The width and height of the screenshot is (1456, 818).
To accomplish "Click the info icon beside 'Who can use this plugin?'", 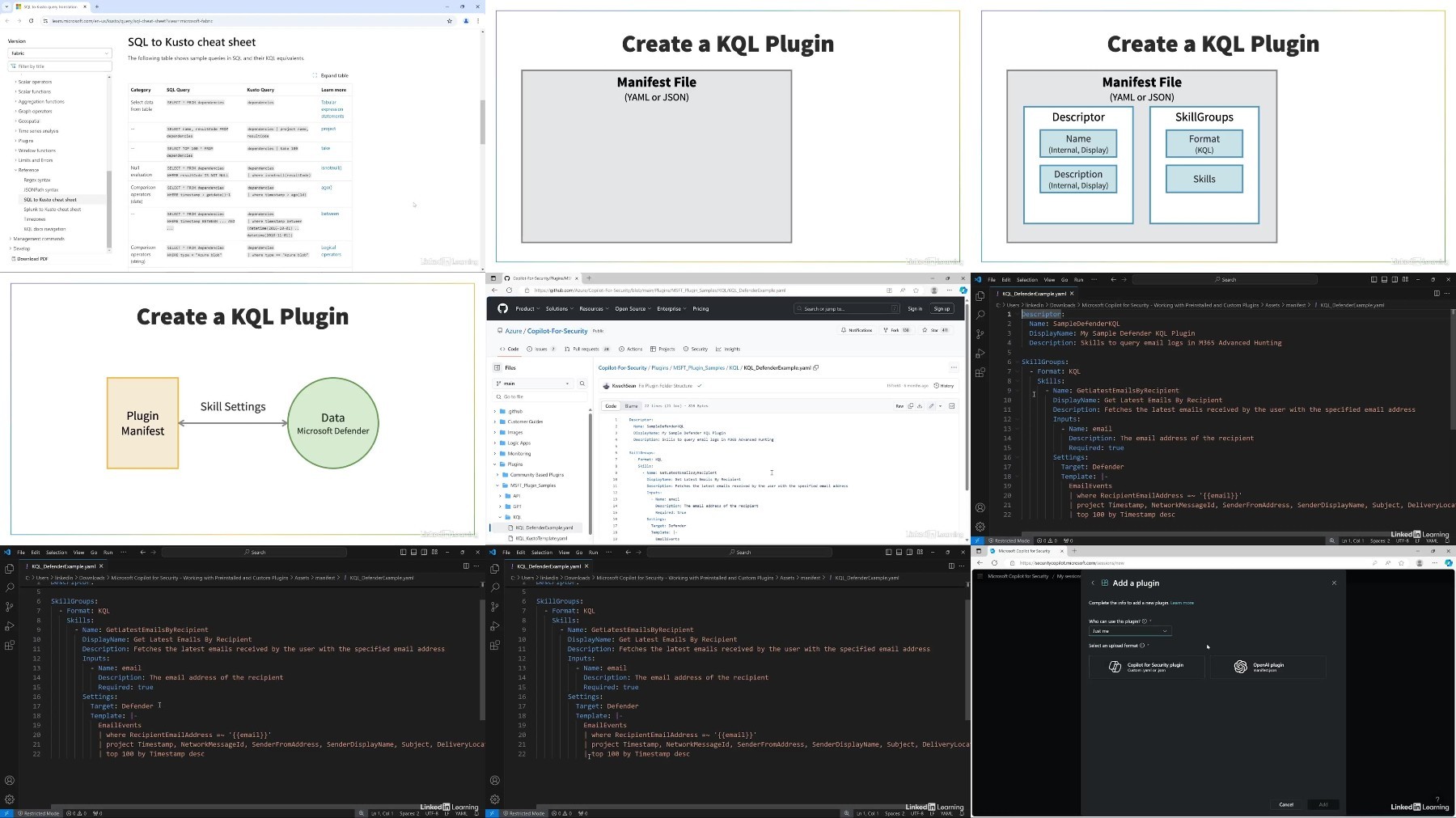I will 1144,621.
